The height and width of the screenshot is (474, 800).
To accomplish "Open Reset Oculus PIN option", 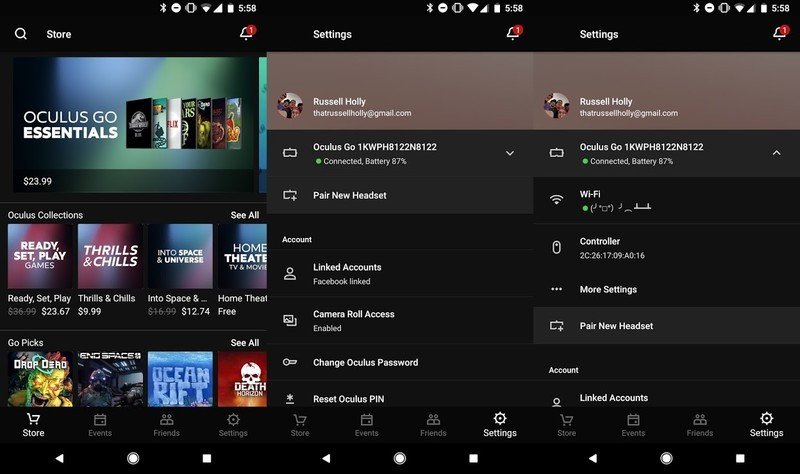I will [x=400, y=395].
